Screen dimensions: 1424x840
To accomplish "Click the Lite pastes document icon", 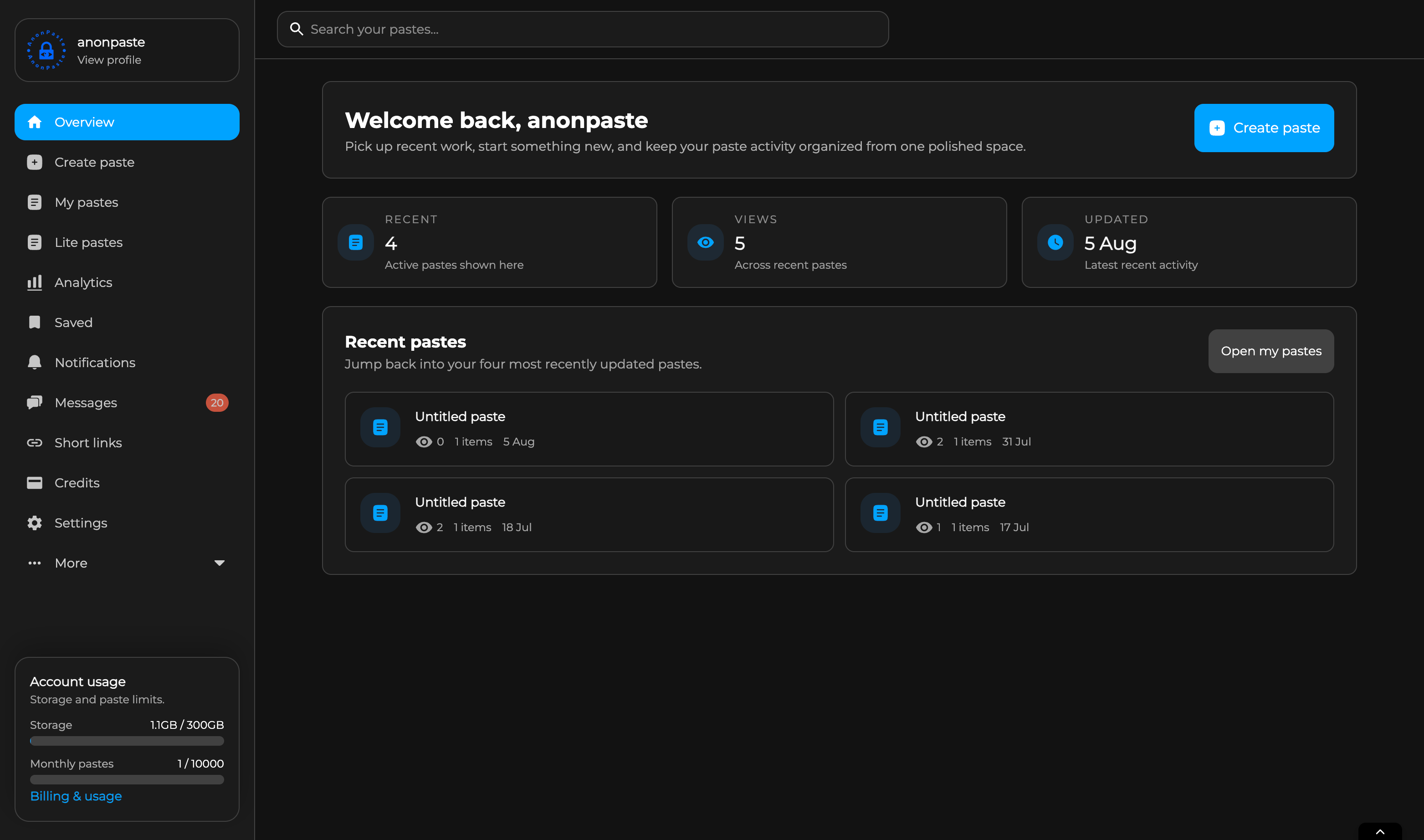I will click(x=35, y=242).
